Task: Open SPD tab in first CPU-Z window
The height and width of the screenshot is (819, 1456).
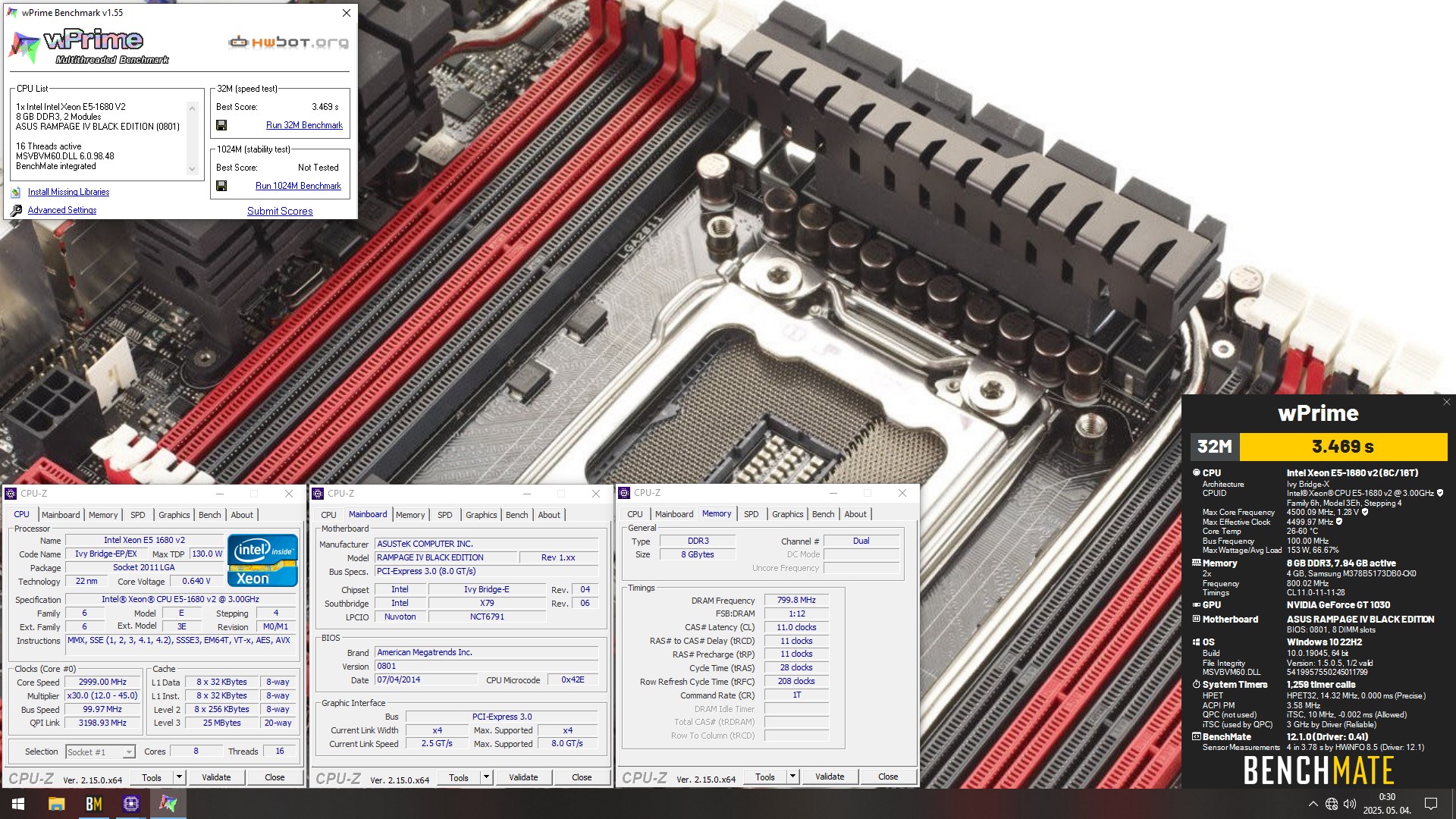Action: coord(137,515)
